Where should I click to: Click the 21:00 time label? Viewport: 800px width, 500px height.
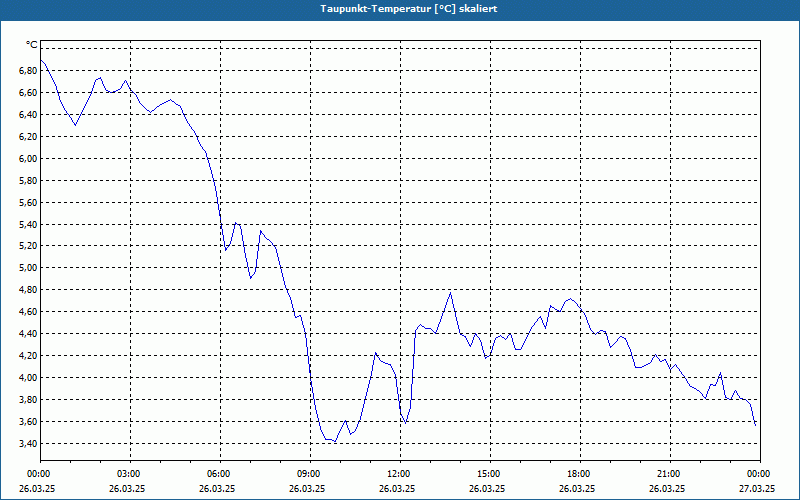670,474
